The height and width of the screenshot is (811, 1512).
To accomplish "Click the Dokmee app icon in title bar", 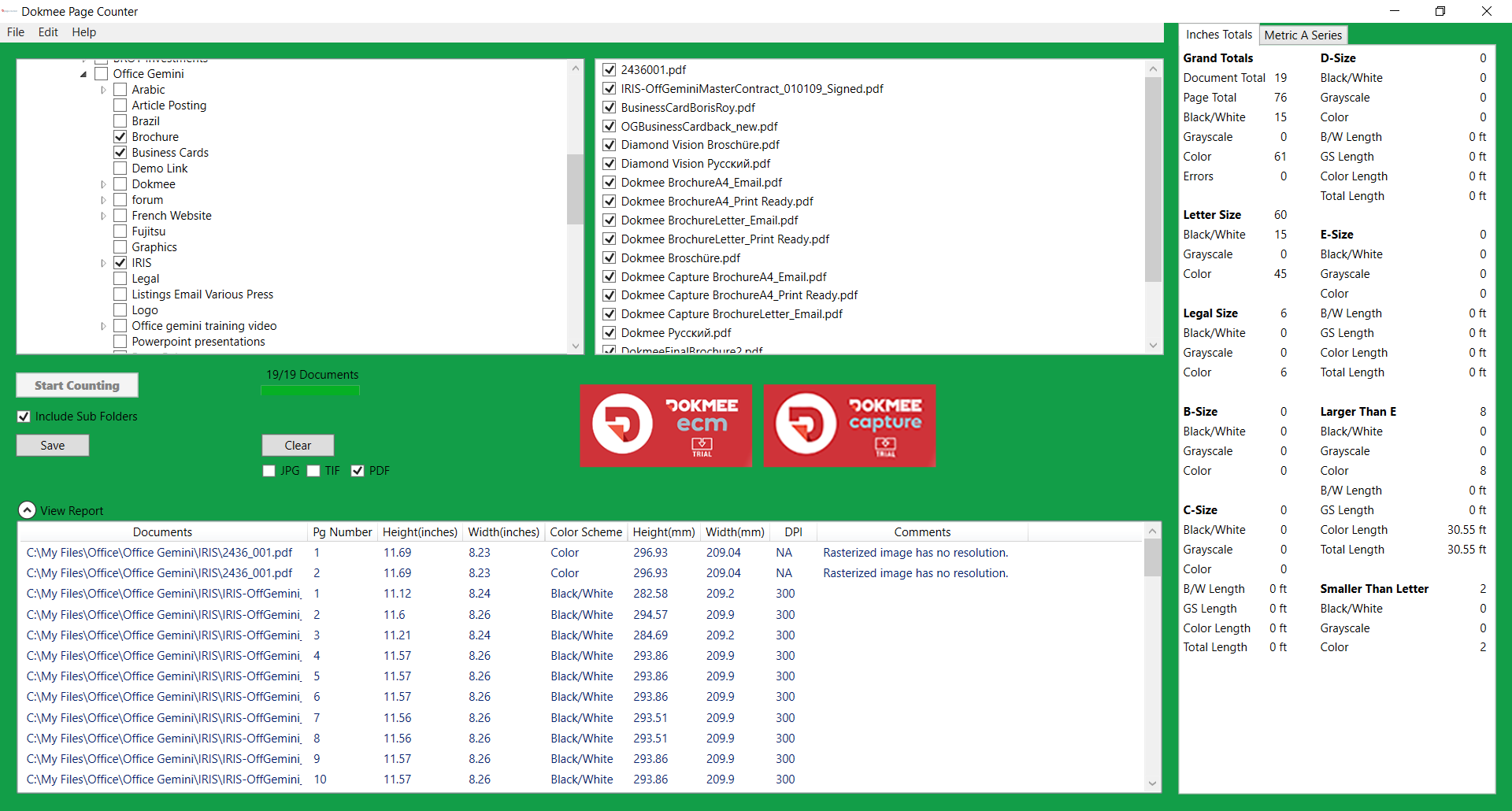I will tap(9, 11).
